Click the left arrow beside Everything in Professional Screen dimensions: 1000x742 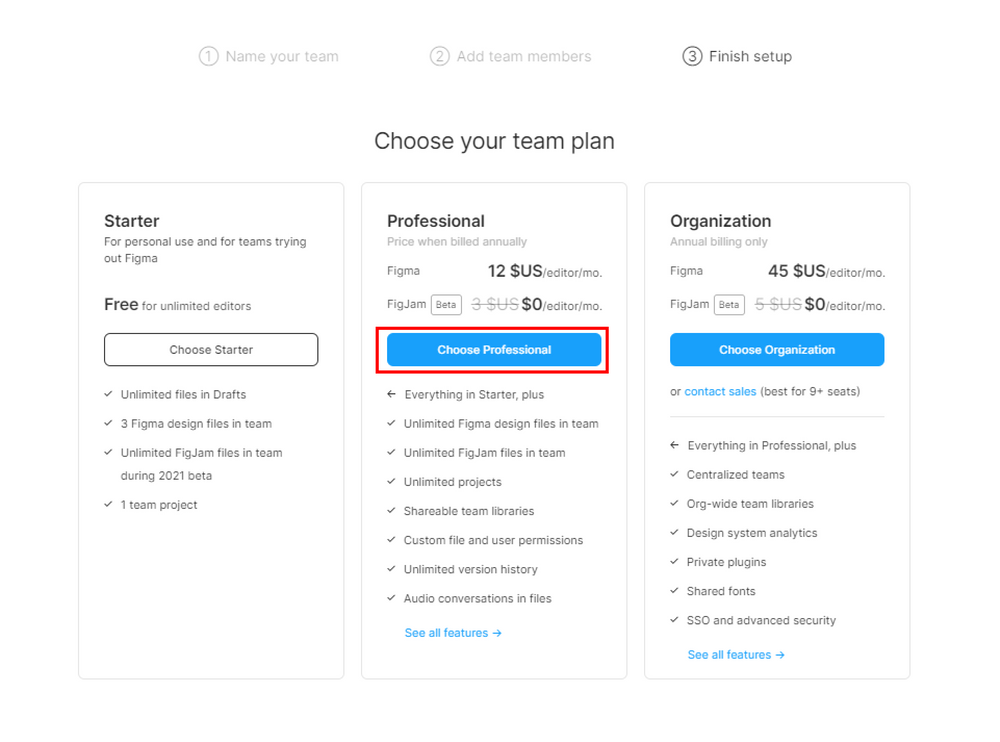674,445
